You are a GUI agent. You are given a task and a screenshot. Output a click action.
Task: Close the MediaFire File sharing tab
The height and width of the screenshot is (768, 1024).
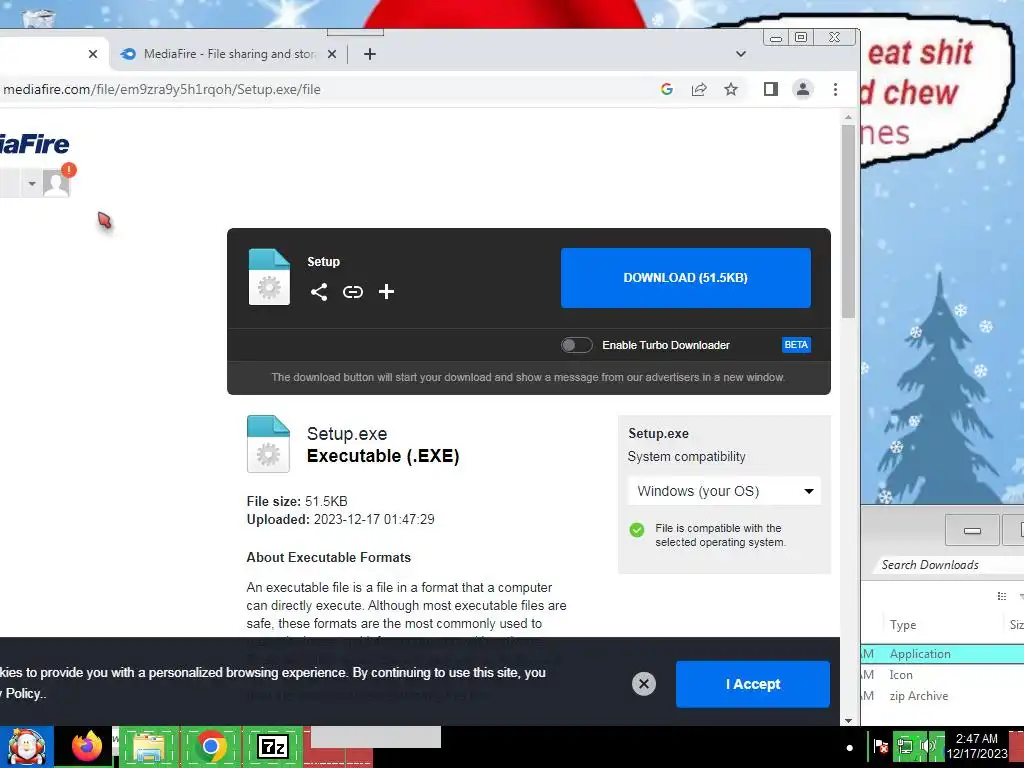pyautogui.click(x=332, y=54)
